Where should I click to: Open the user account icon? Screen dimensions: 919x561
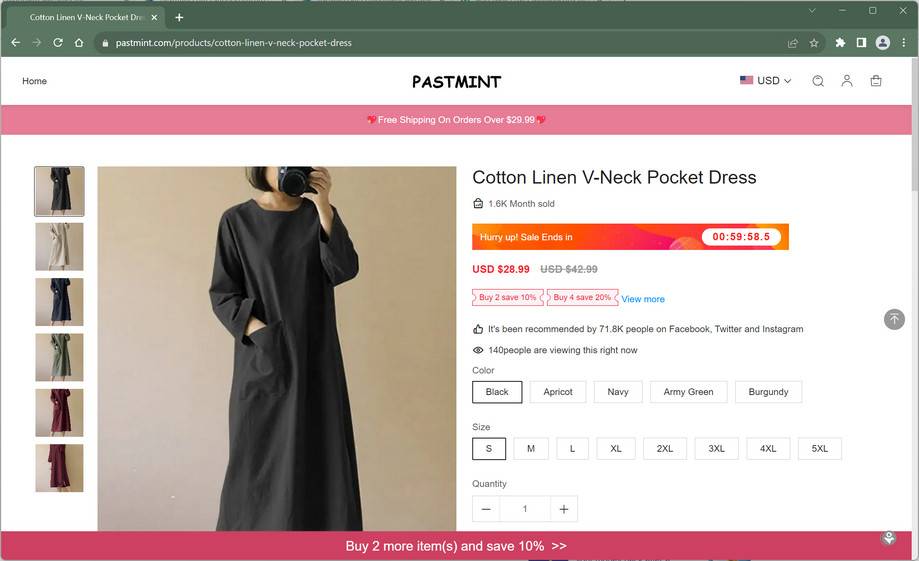[847, 81]
